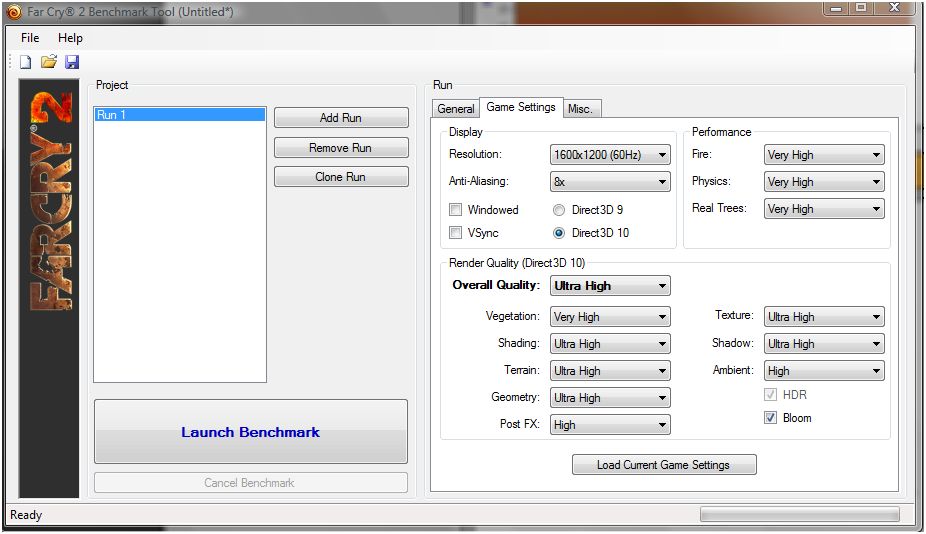This screenshot has height=534, width=926.
Task: Open the Vegetation dropdown
Action: (x=610, y=317)
